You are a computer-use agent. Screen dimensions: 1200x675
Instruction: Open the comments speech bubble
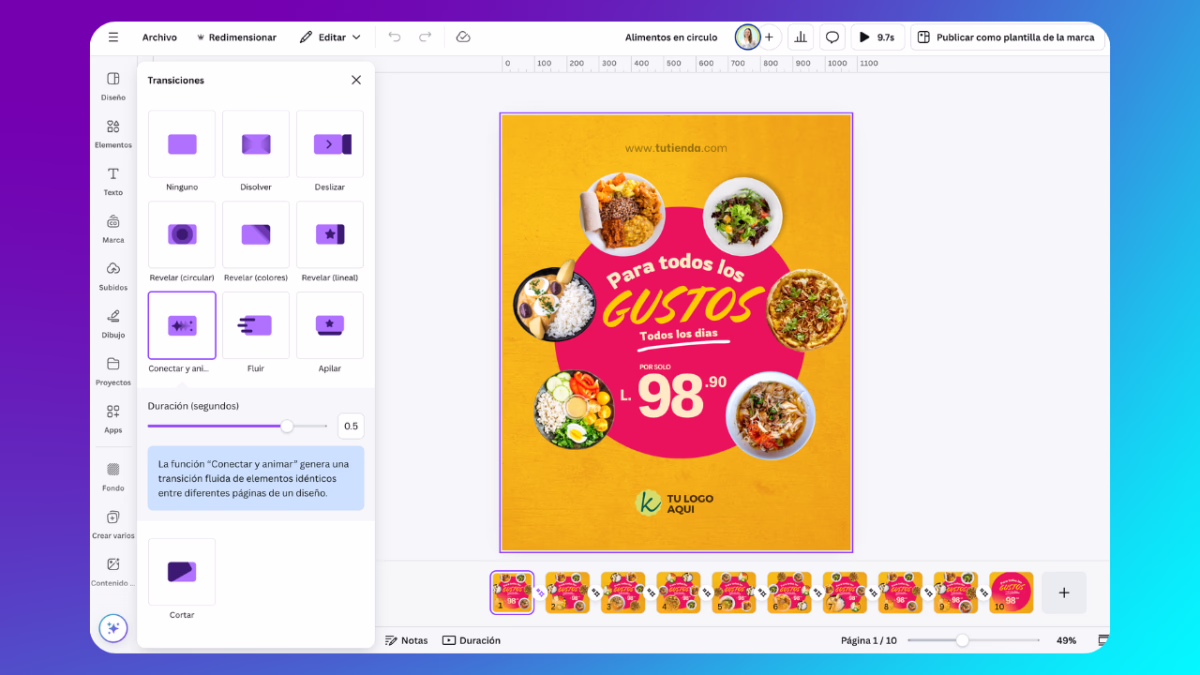pos(831,37)
